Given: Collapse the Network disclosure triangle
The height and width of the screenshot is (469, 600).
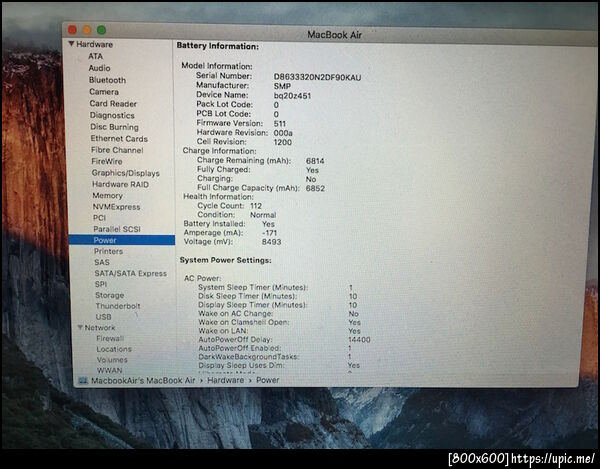Looking at the screenshot, I should click(x=80, y=327).
